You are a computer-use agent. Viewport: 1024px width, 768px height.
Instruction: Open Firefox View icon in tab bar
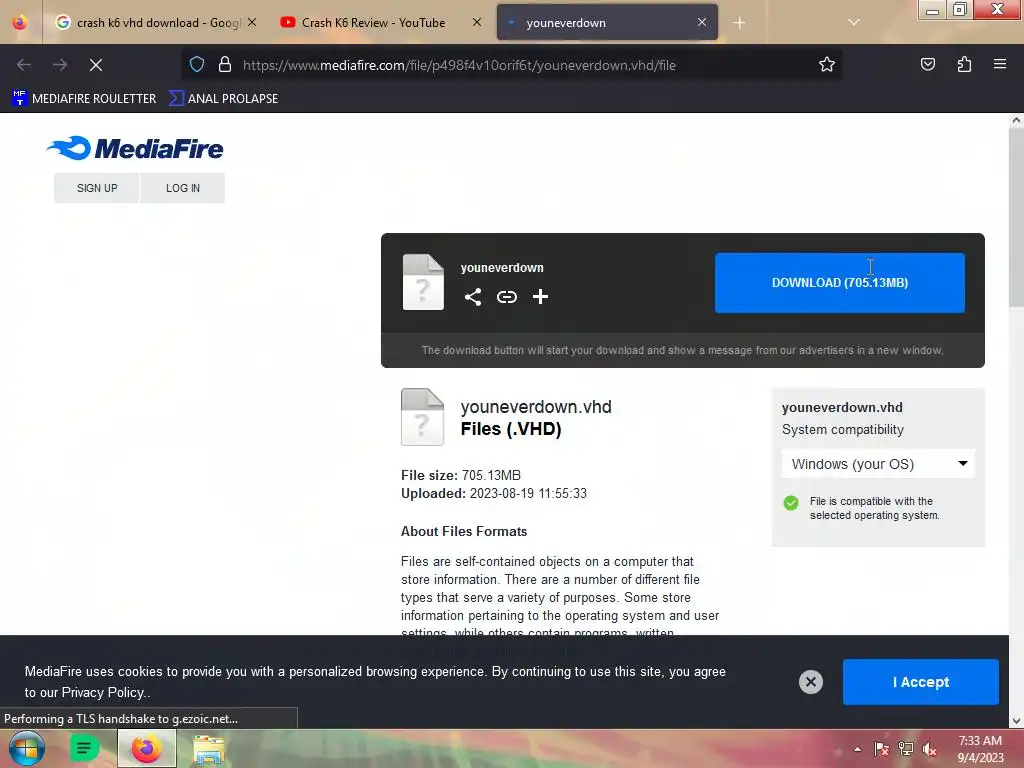[20, 23]
